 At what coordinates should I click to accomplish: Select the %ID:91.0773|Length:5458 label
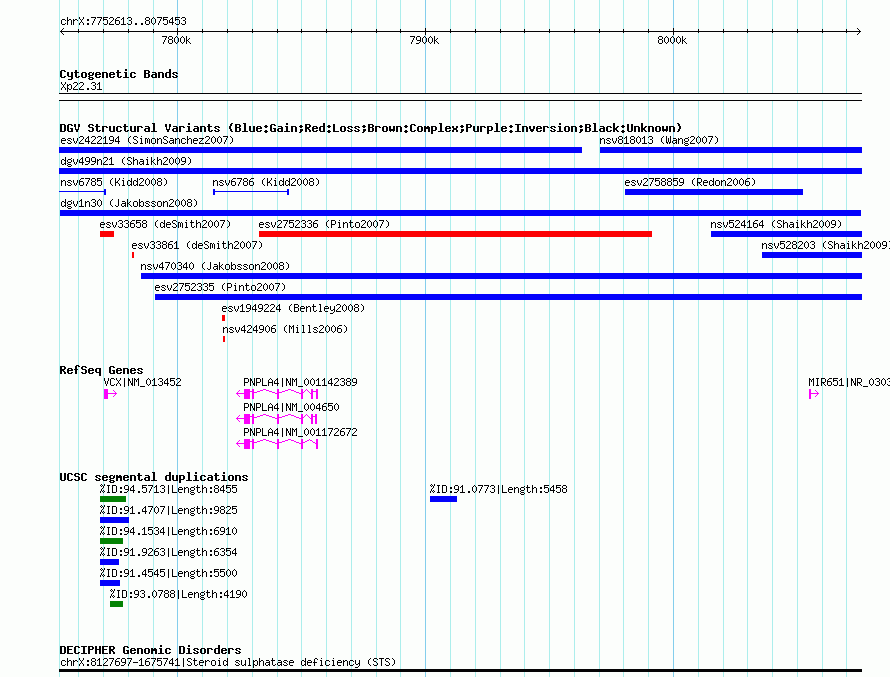498,489
